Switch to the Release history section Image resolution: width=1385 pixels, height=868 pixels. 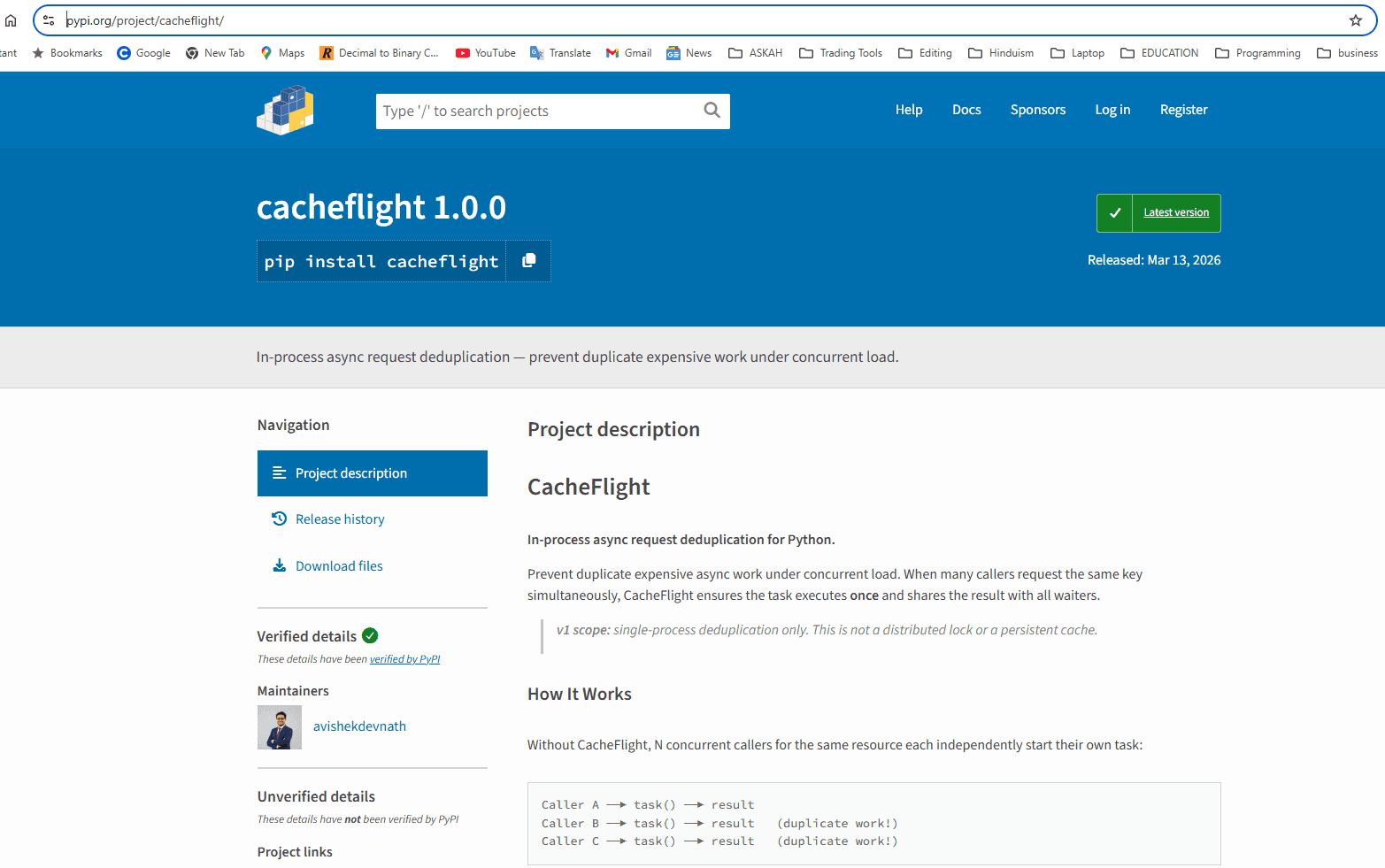(340, 518)
